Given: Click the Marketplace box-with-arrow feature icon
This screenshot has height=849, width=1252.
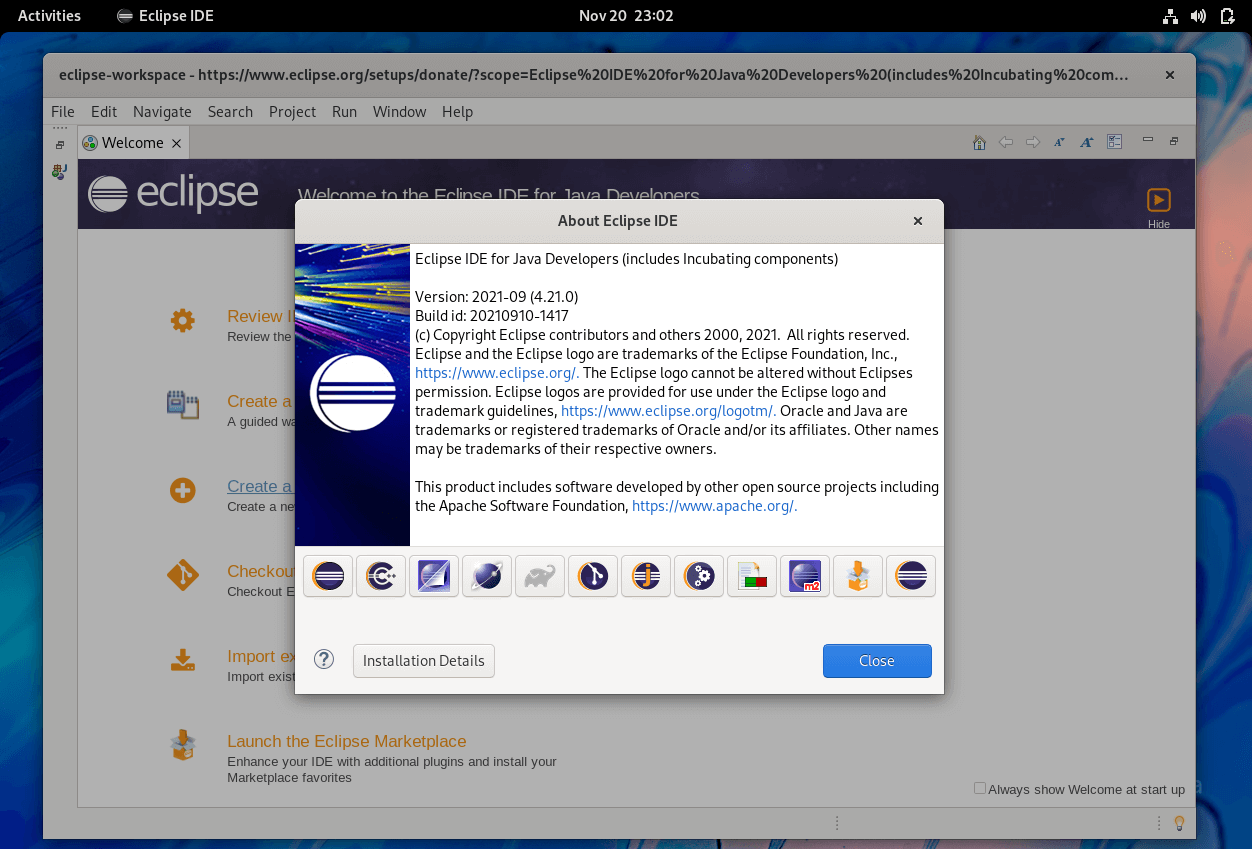Looking at the screenshot, I should (x=858, y=576).
